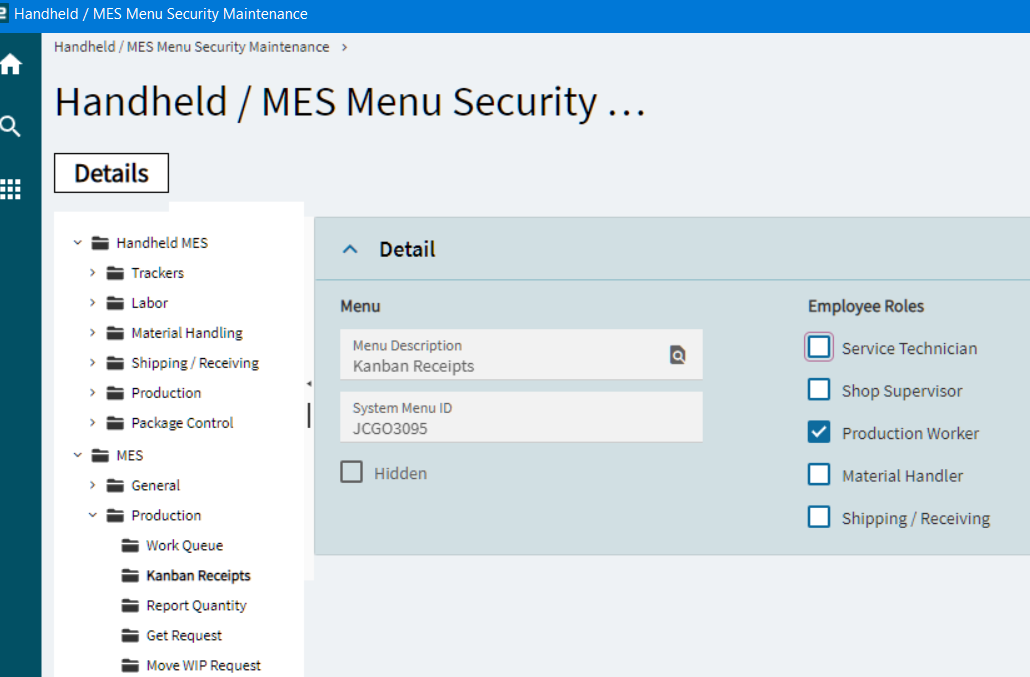
Task: Enable the Shipping / Receiving role checkbox
Action: pyautogui.click(x=818, y=517)
